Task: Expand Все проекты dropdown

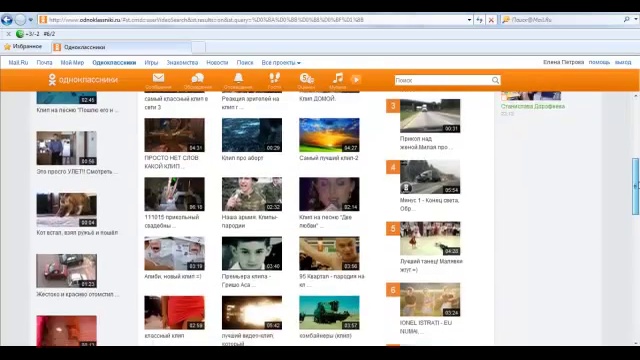Action: tap(281, 62)
